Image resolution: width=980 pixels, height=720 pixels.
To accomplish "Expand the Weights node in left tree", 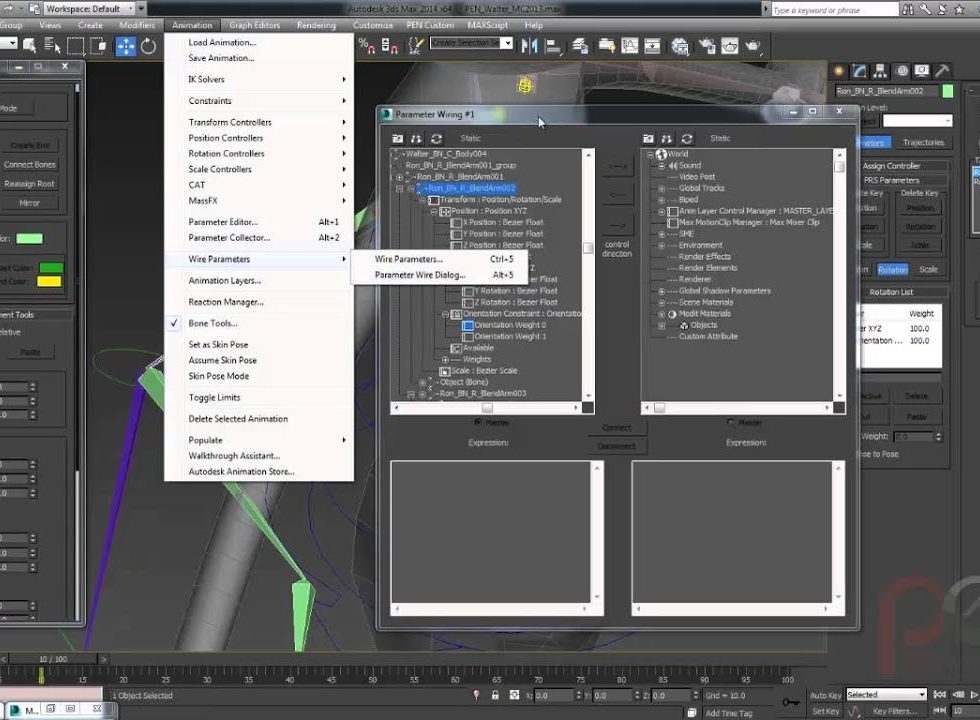I will point(445,359).
